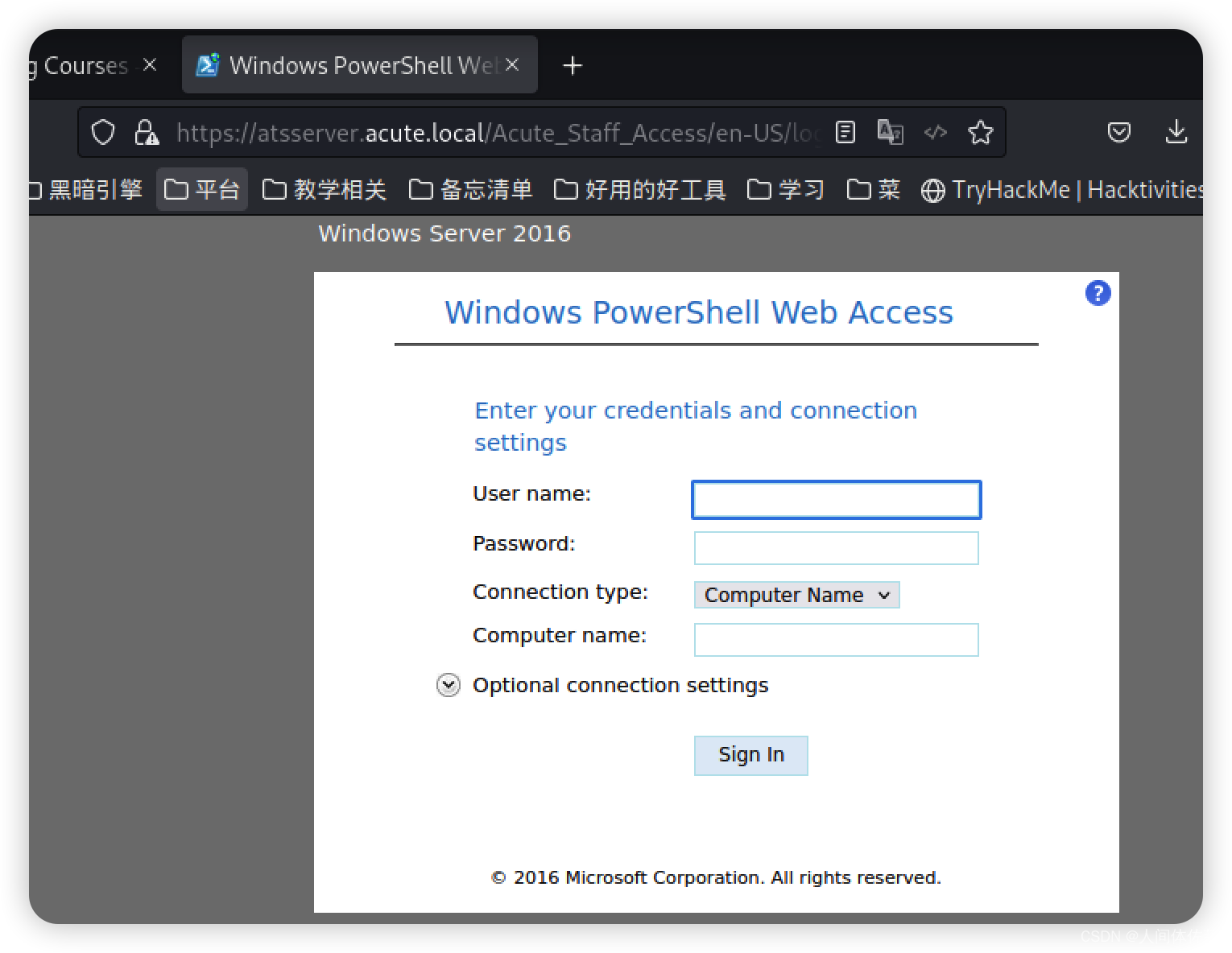Close the Courses tab
Viewport: 1232px width, 953px height.
tap(150, 64)
